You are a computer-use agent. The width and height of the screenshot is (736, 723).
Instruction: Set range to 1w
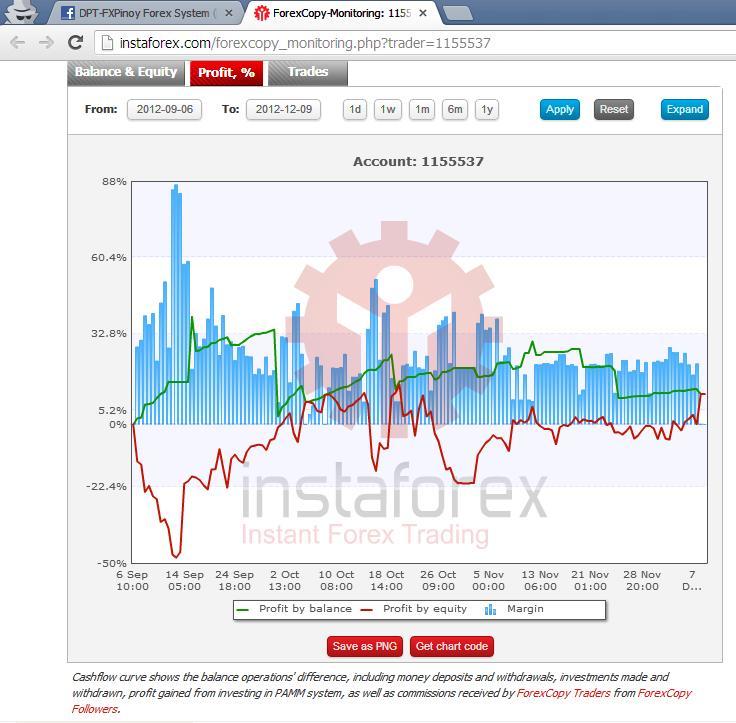tap(388, 109)
